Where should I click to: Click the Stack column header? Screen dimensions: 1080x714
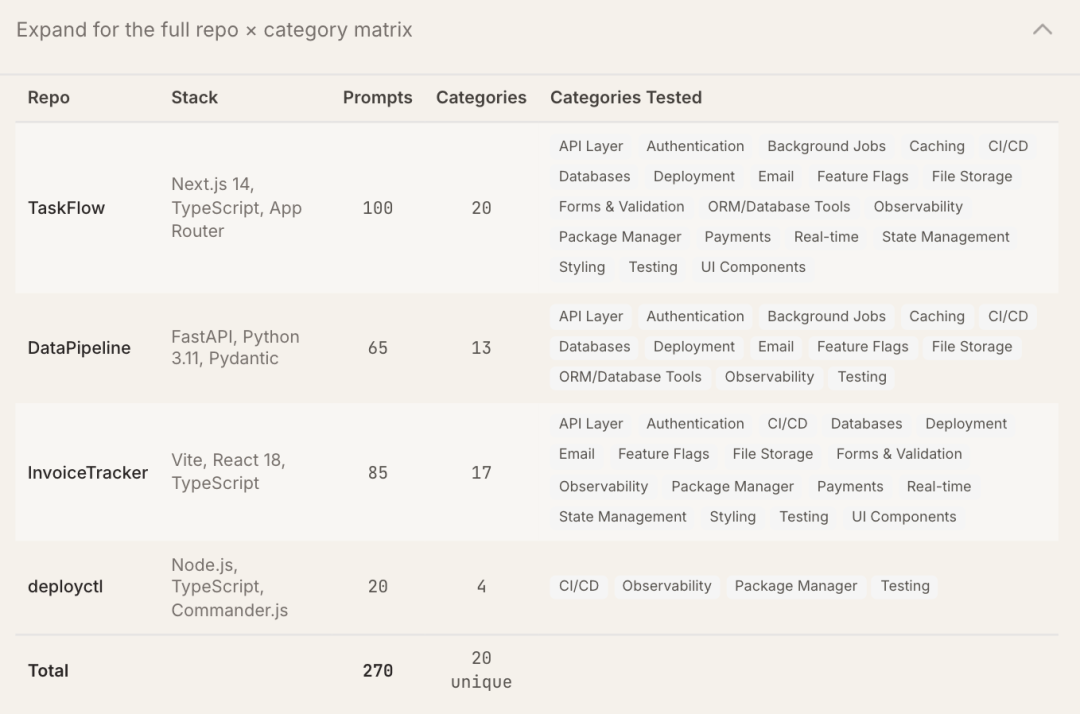[x=194, y=98]
